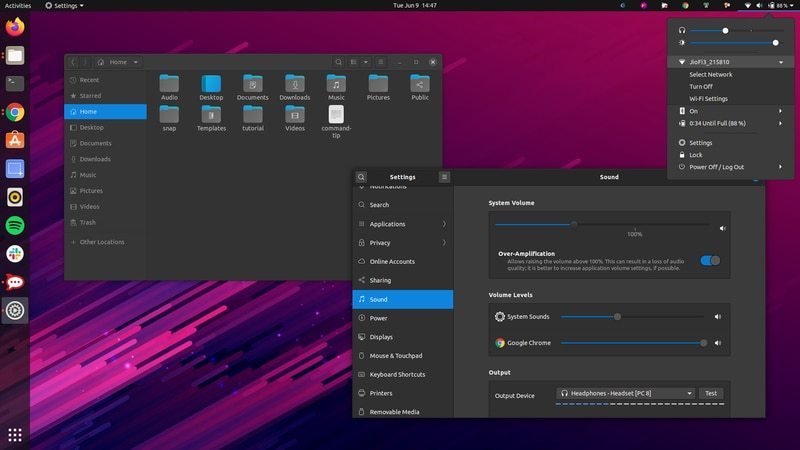The width and height of the screenshot is (800, 450).
Task: Click Activities in the top bar
Action: 18,5
